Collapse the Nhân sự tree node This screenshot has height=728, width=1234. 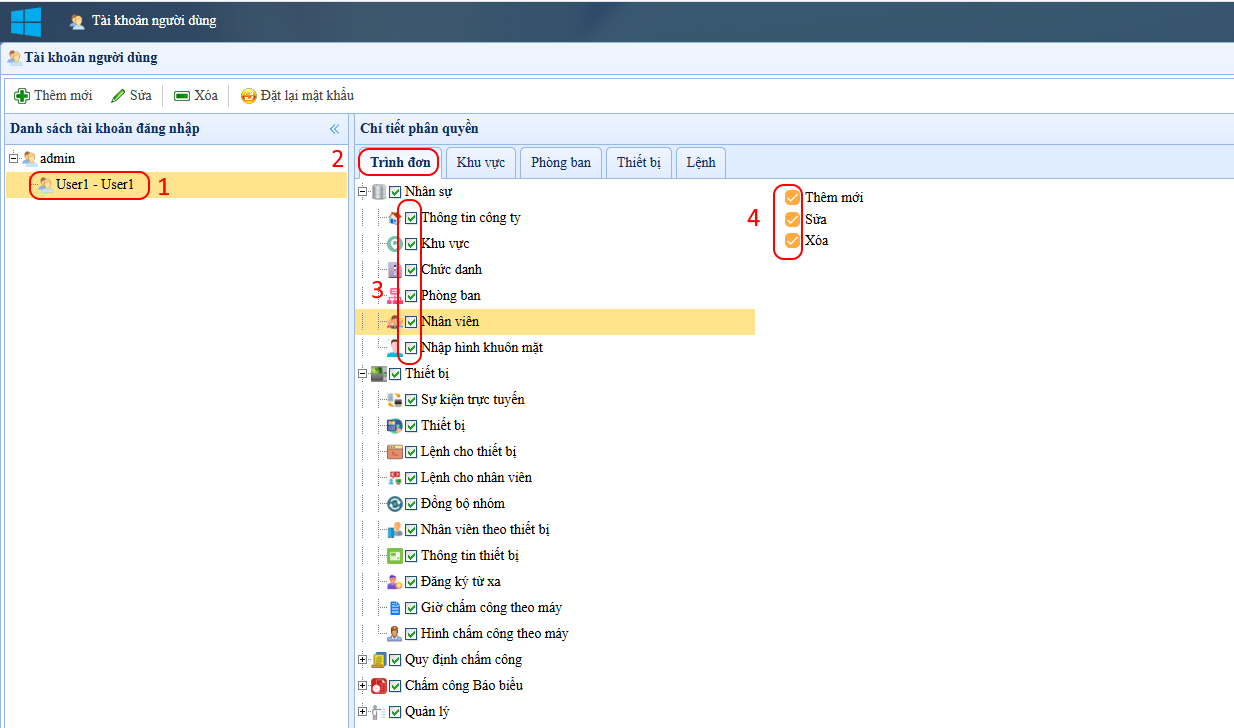363,192
